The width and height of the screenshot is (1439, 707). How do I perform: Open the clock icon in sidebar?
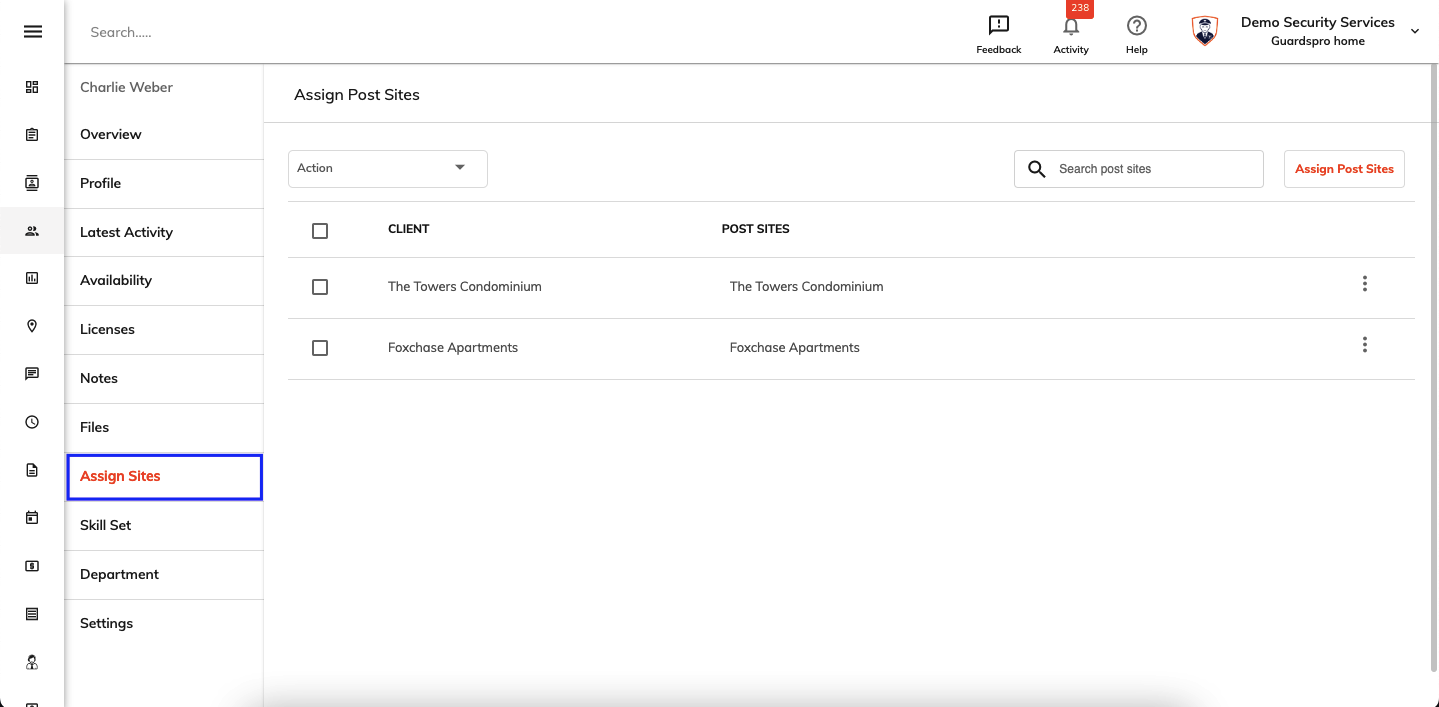(x=32, y=422)
